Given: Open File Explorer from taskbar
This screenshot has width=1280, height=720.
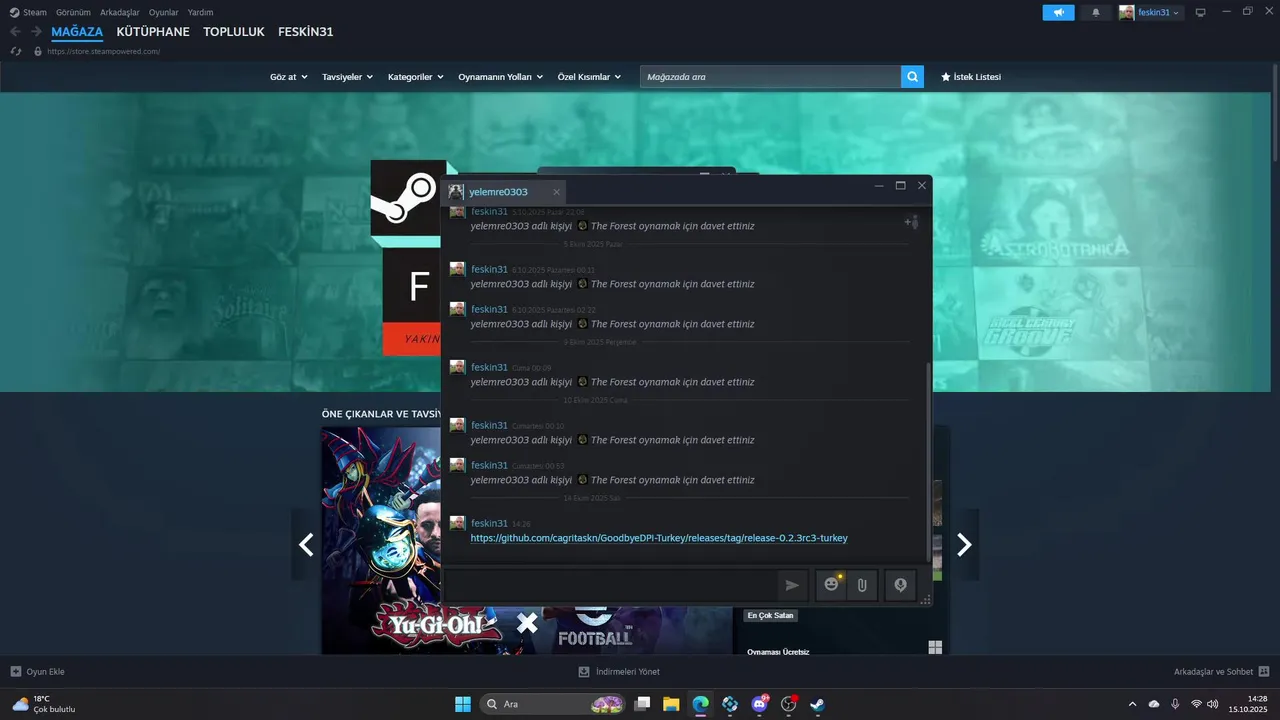Looking at the screenshot, I should (x=671, y=704).
